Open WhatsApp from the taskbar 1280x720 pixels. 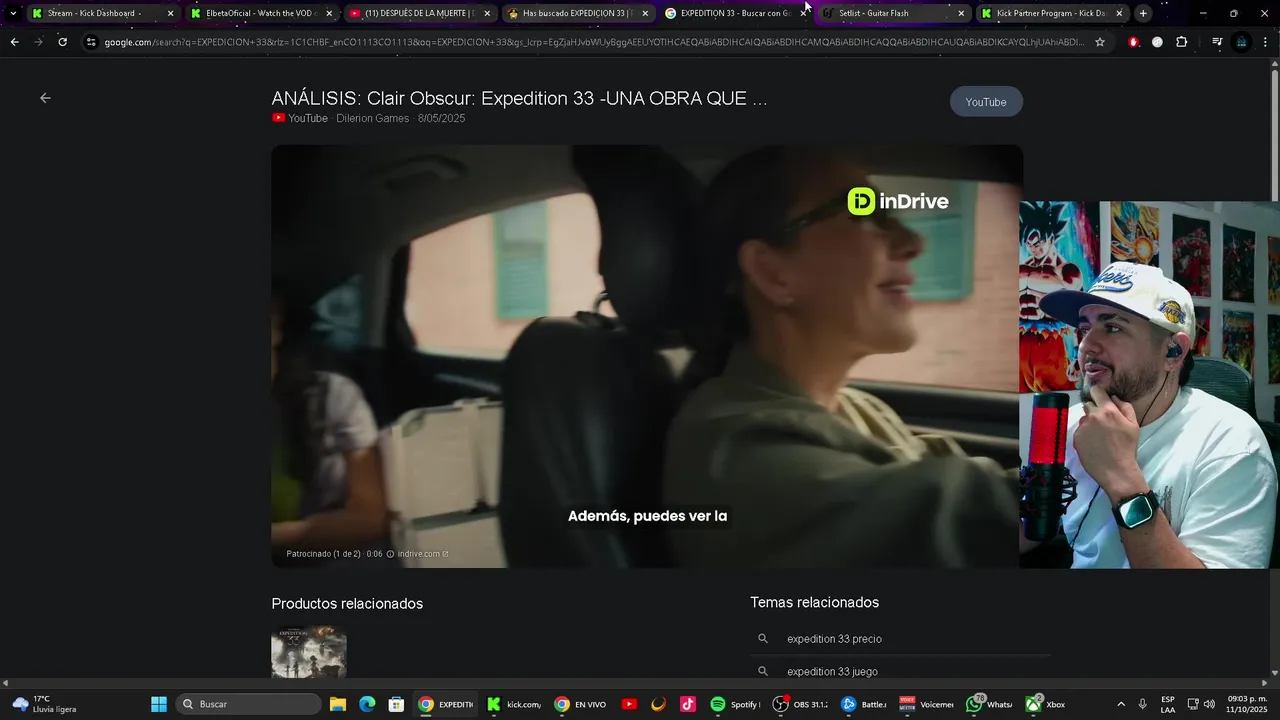click(x=990, y=704)
